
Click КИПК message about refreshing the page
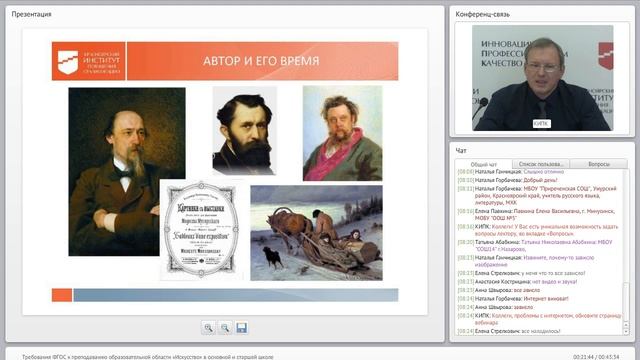click(x=539, y=319)
